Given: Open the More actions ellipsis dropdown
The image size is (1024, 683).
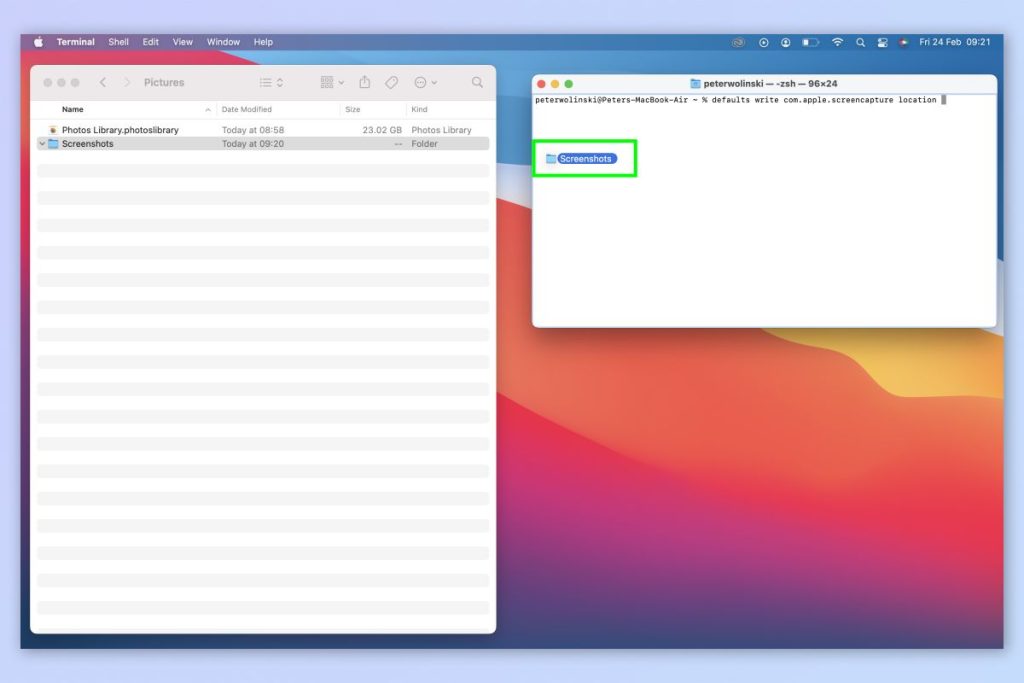Looking at the screenshot, I should [424, 82].
